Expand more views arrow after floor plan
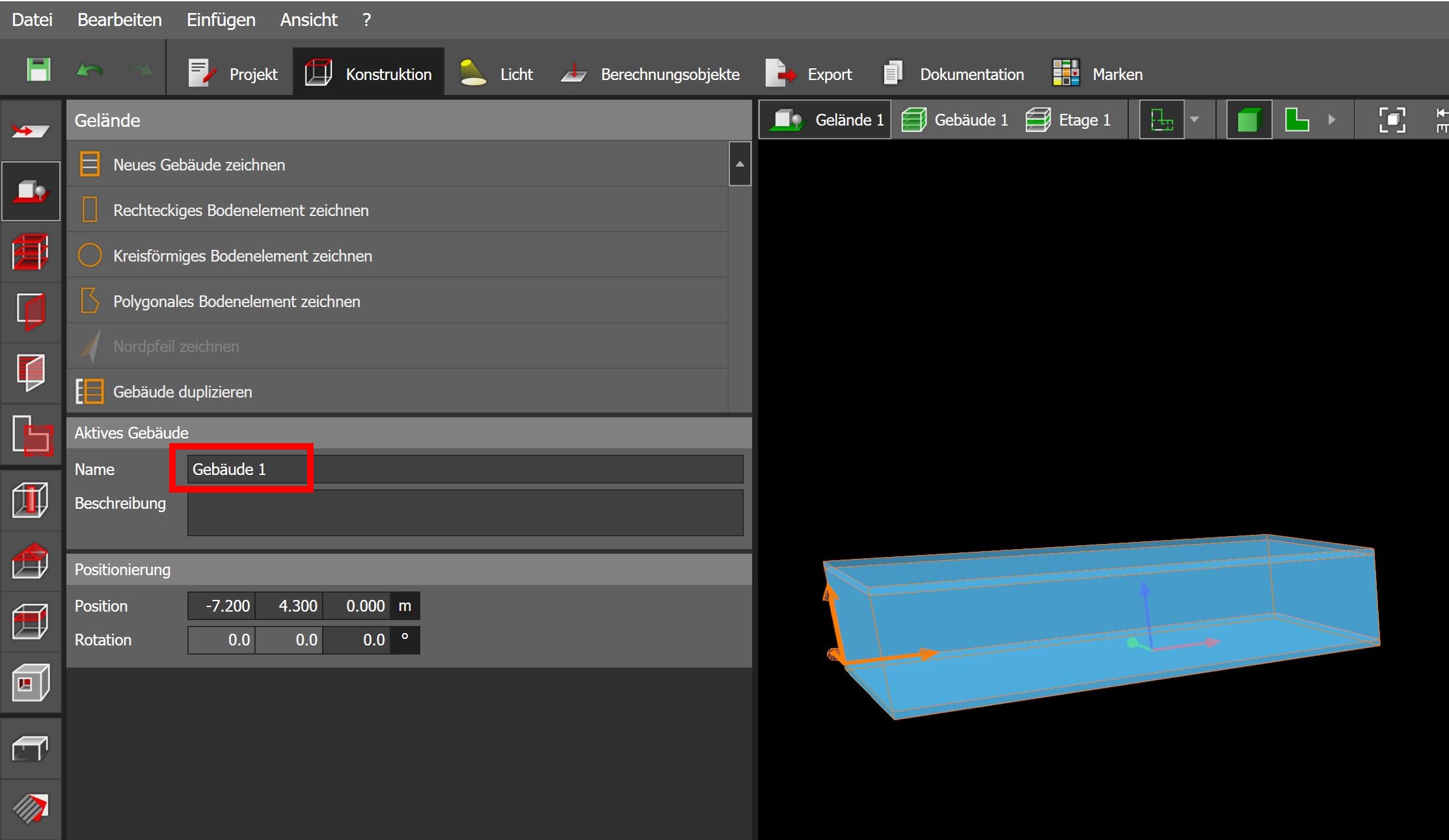 coord(1332,120)
